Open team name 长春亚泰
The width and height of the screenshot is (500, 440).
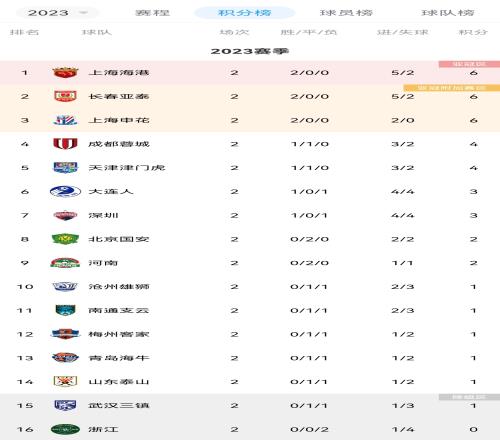click(119, 96)
